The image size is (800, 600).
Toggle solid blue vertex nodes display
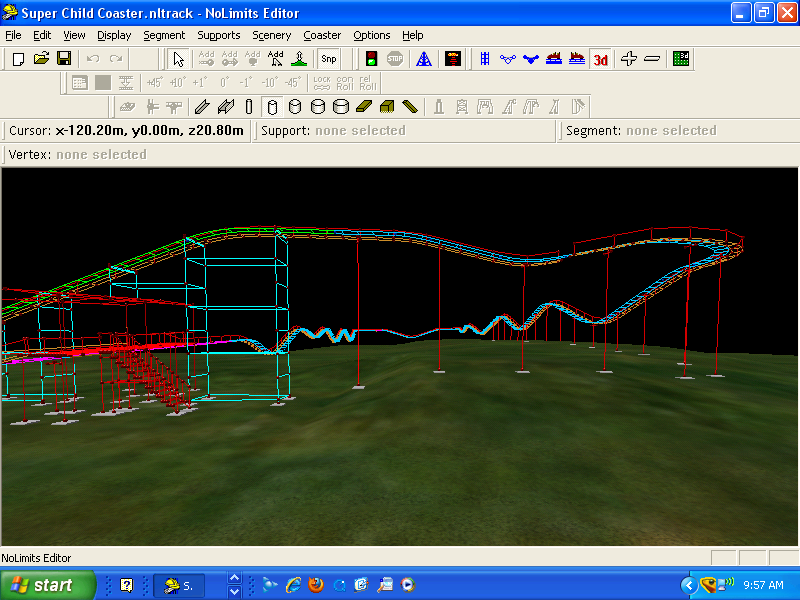[x=531, y=59]
